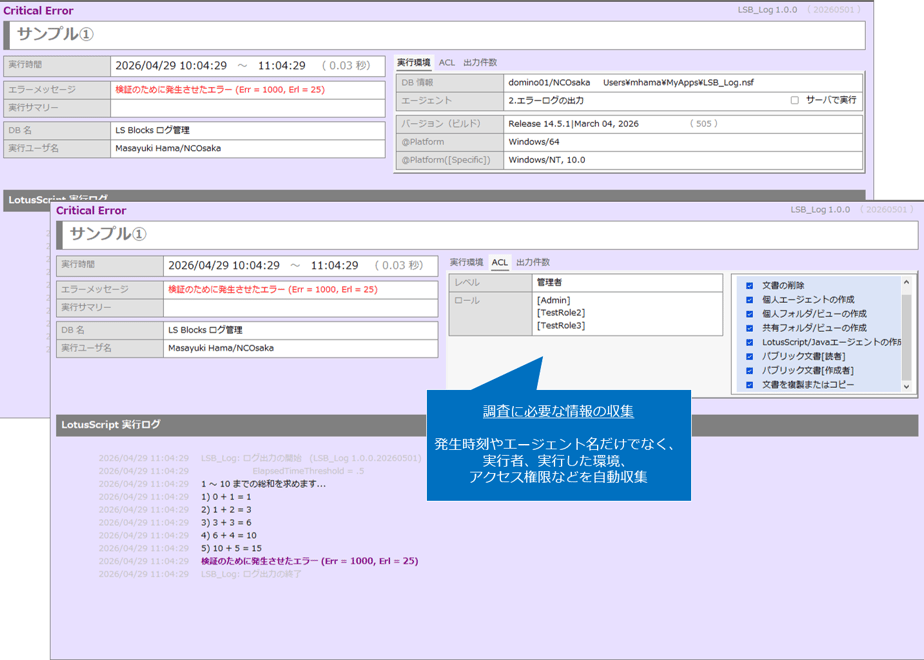Click ACL permissions list scrollbar thumb

pos(906,337)
